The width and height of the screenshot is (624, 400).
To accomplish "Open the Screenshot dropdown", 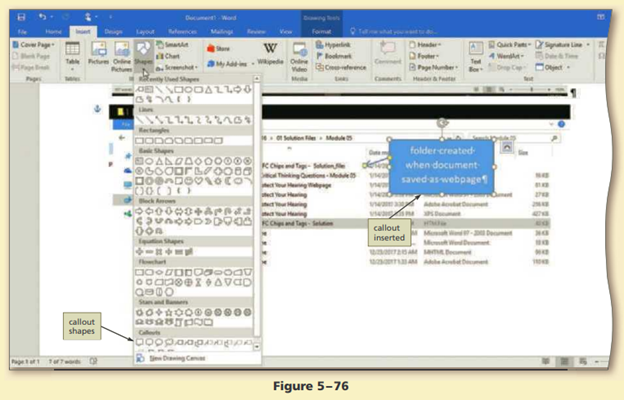I will point(177,67).
